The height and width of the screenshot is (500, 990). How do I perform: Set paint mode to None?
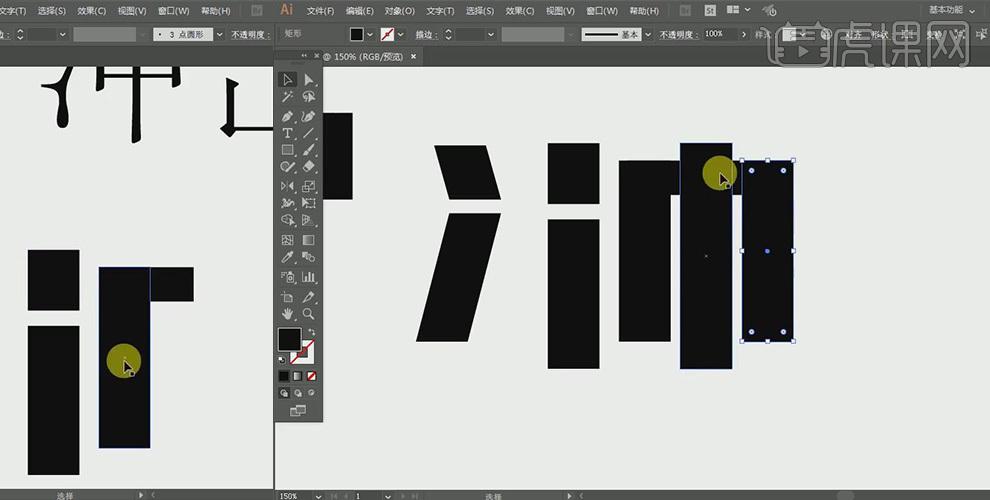pyautogui.click(x=311, y=376)
